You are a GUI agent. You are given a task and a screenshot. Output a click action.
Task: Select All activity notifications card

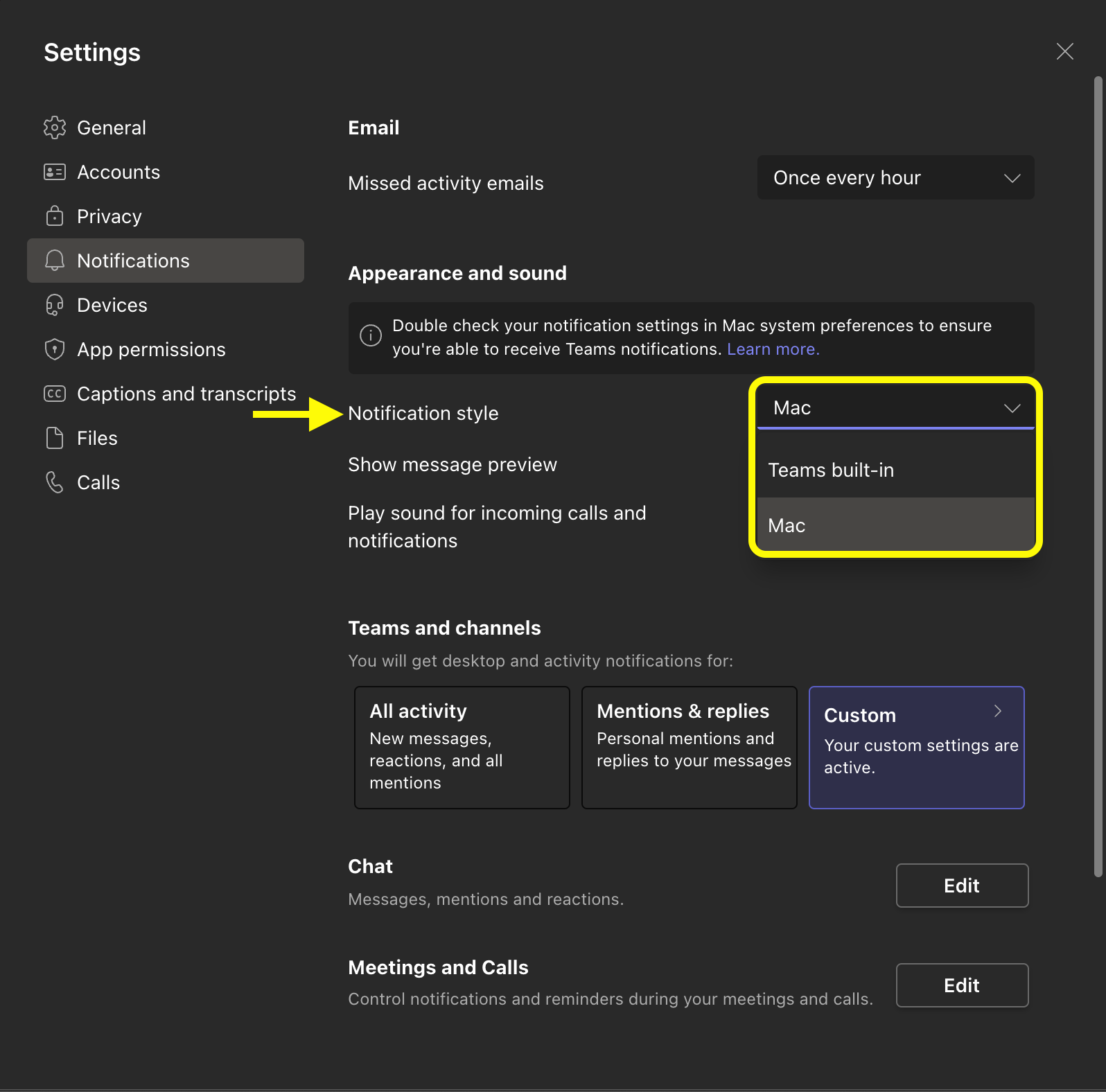click(462, 748)
